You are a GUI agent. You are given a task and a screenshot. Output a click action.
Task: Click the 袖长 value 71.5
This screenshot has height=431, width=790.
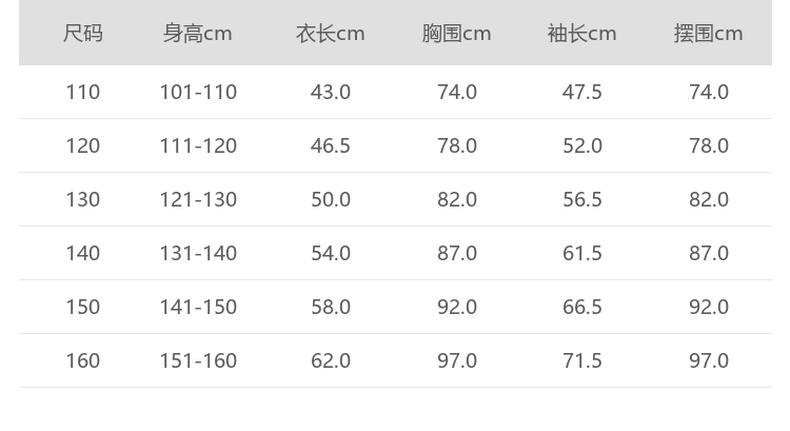(x=582, y=361)
